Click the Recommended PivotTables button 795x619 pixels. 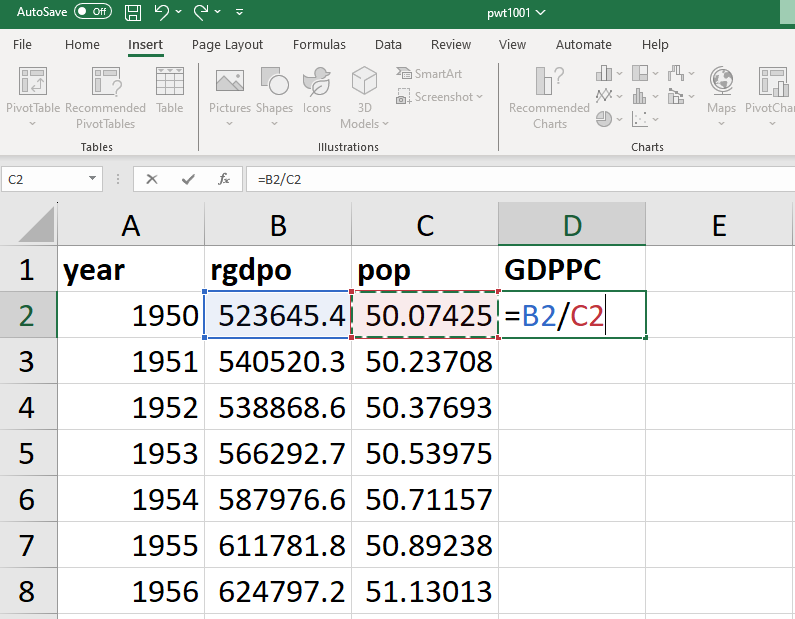click(105, 98)
